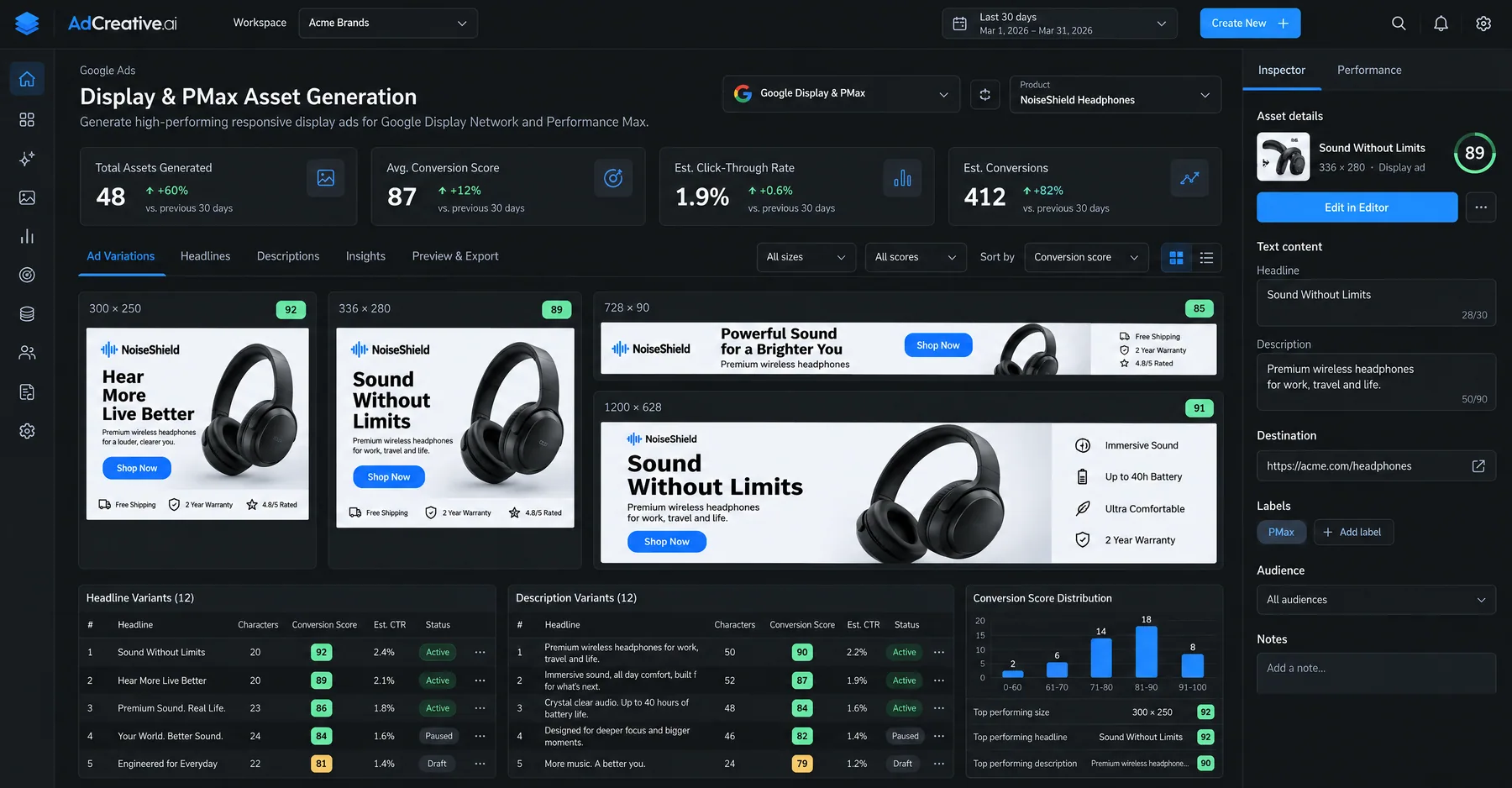This screenshot has width=1512, height=788.
Task: Expand the All audiences dropdown
Action: (x=1376, y=600)
